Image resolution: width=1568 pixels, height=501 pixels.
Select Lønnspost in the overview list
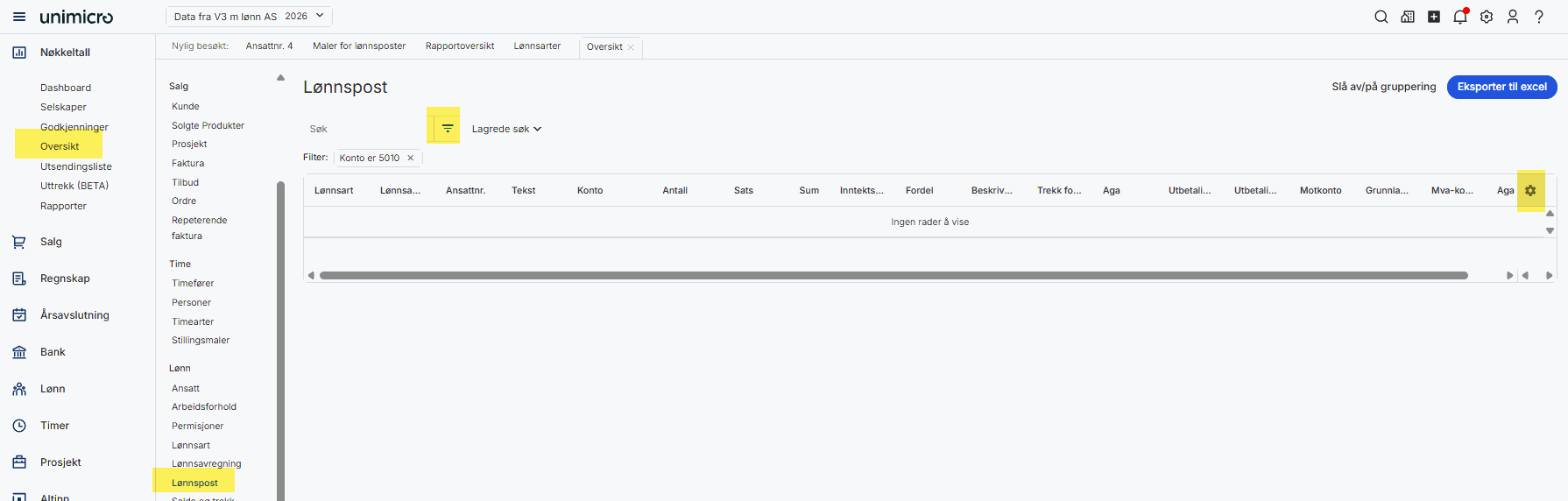(x=194, y=483)
